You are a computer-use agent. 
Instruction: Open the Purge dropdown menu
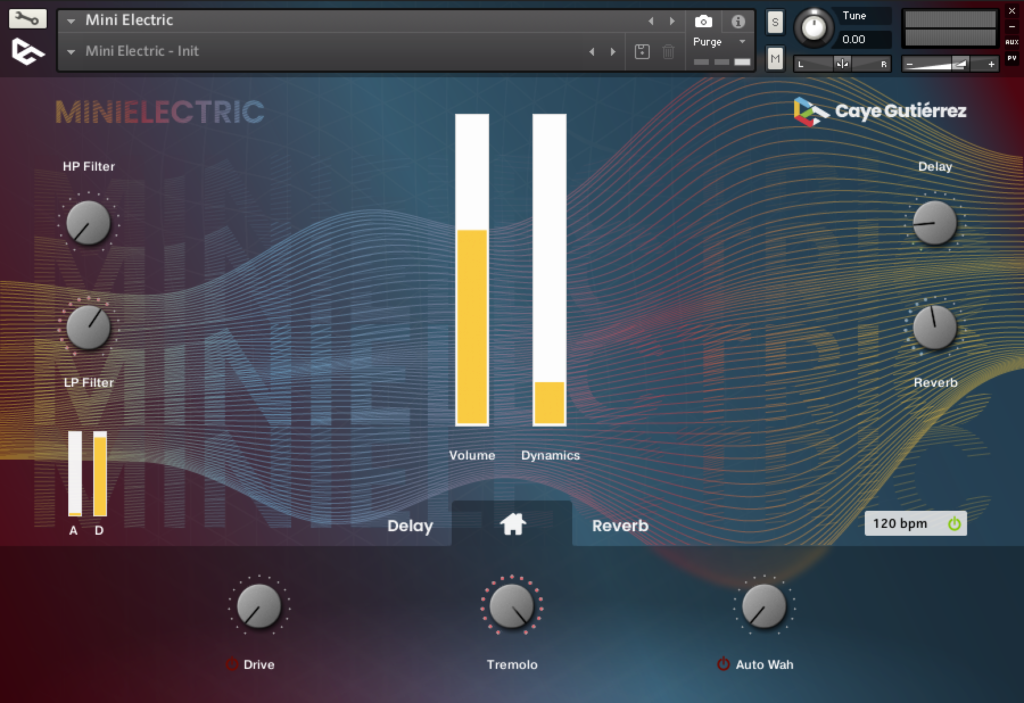[x=719, y=42]
